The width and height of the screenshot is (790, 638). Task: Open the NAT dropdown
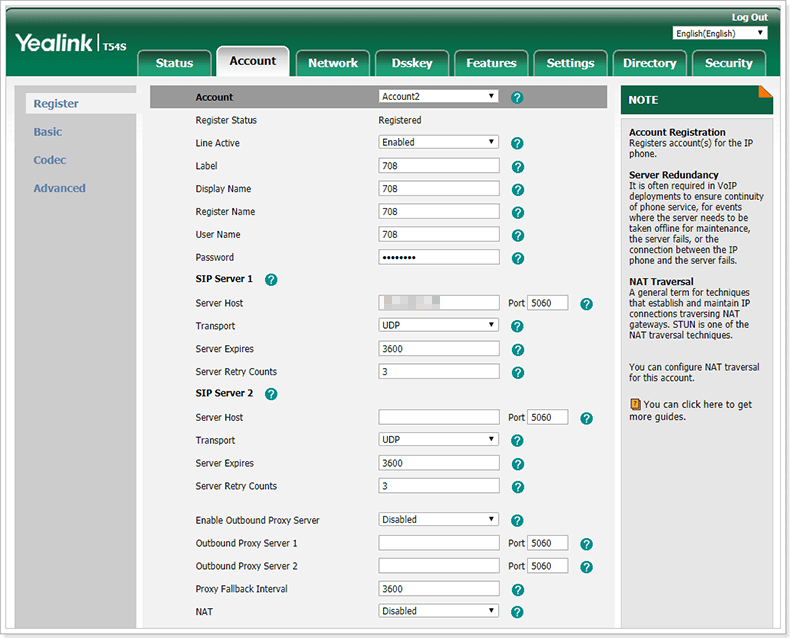(x=438, y=611)
